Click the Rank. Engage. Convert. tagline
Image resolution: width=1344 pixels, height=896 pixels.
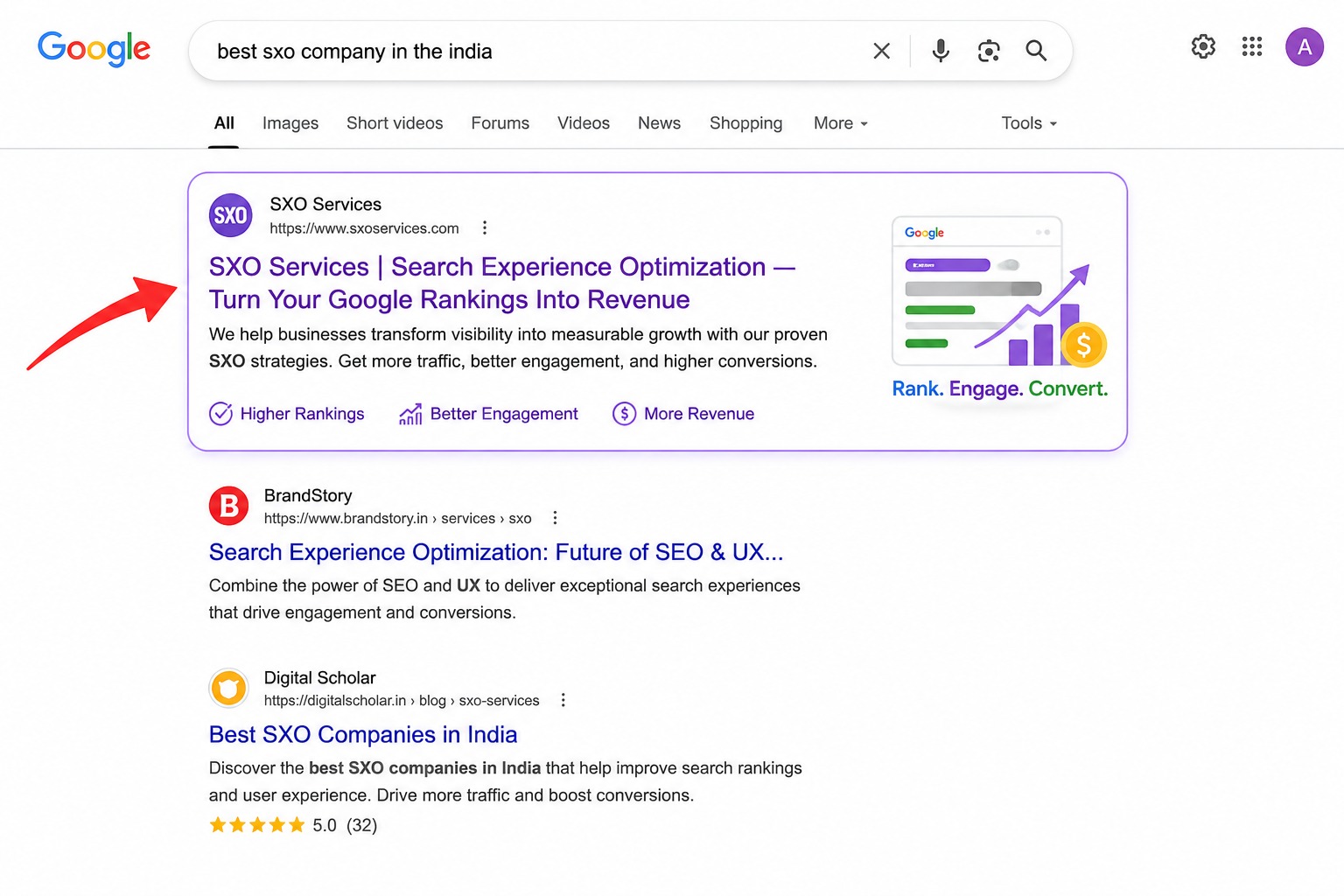999,388
